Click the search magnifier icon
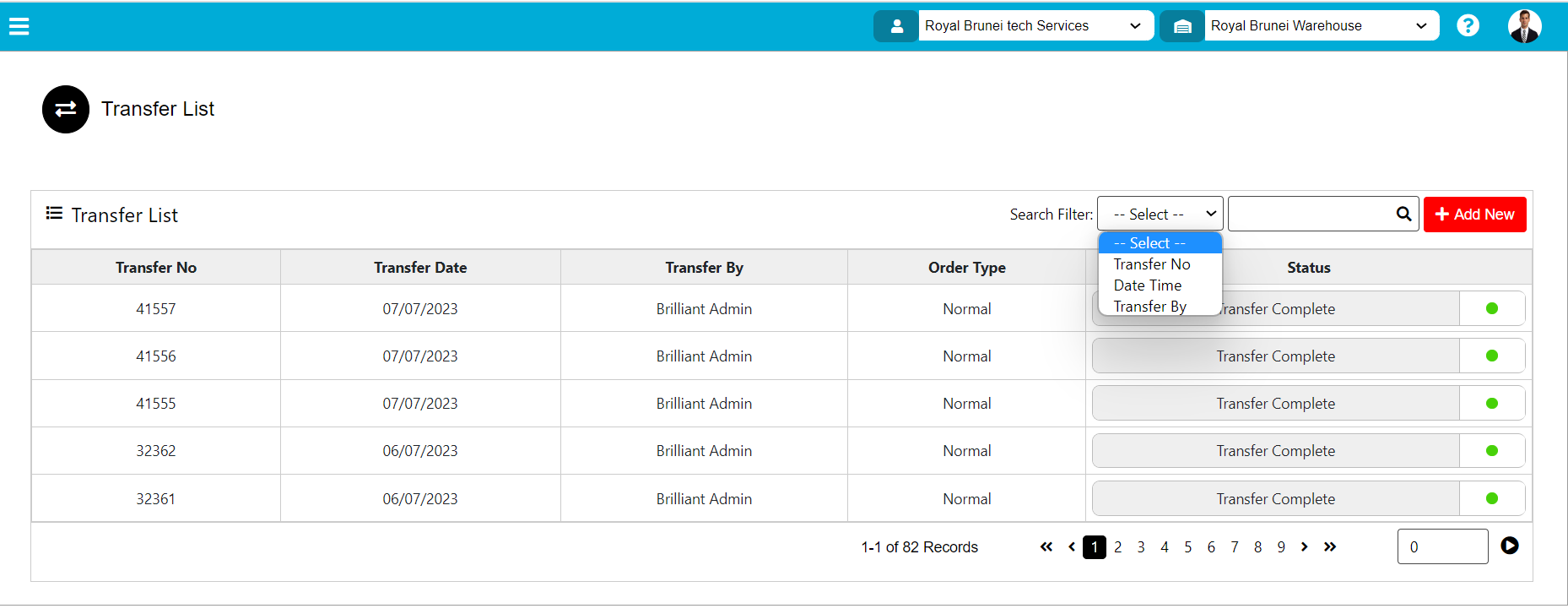This screenshot has width=1568, height=614. pos(1403,215)
